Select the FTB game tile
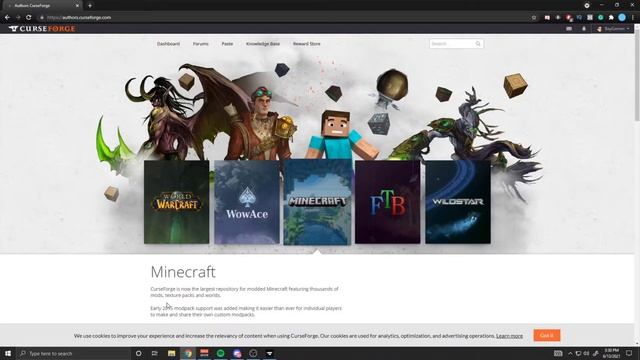 (x=387, y=202)
